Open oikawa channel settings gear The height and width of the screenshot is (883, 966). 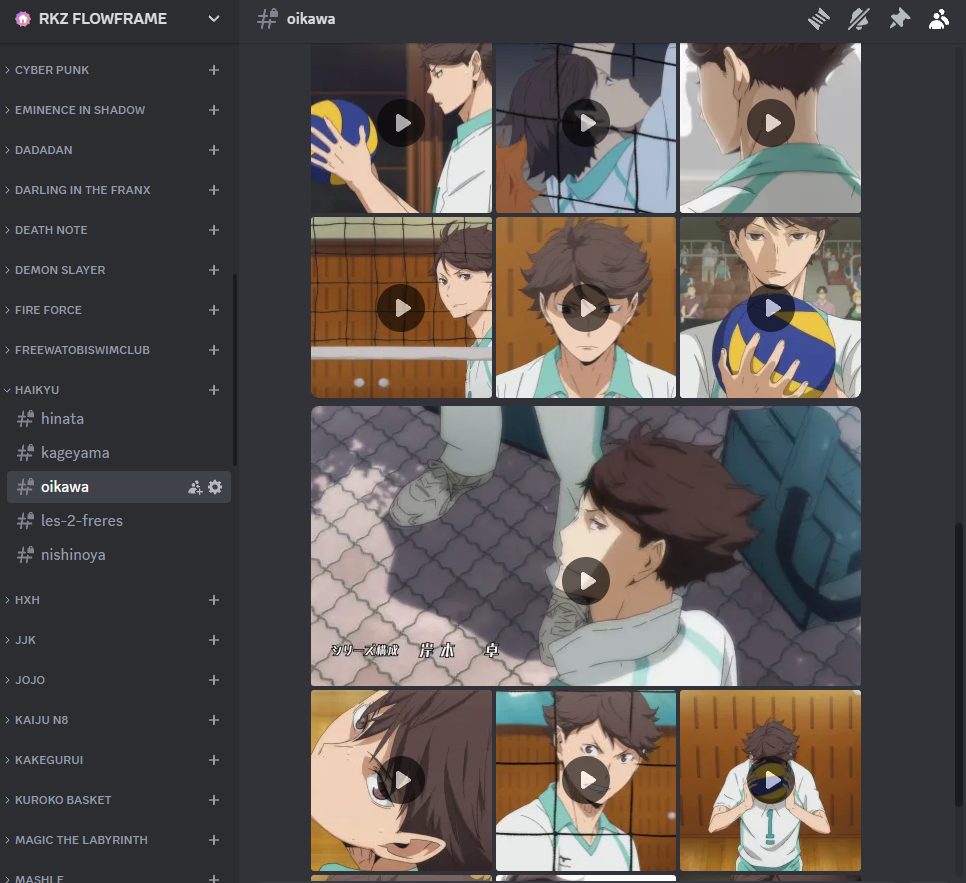pos(215,487)
